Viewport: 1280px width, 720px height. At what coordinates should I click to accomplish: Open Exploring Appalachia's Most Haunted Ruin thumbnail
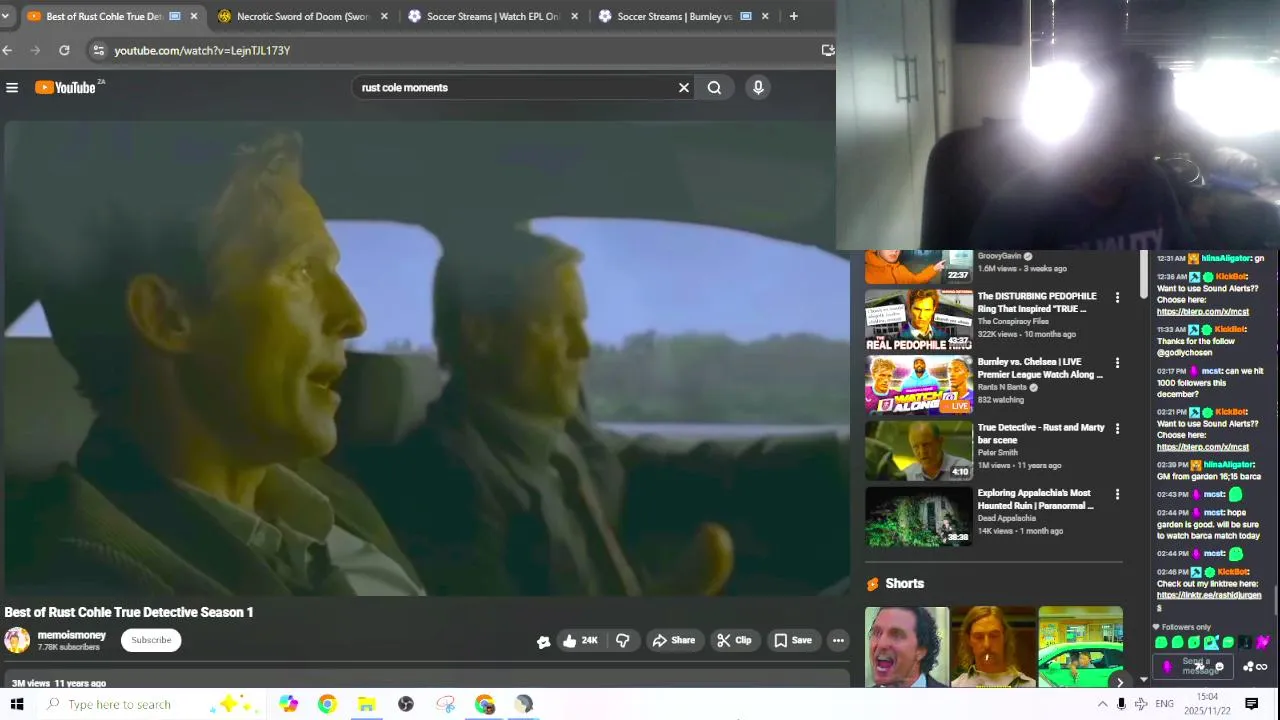[918, 516]
